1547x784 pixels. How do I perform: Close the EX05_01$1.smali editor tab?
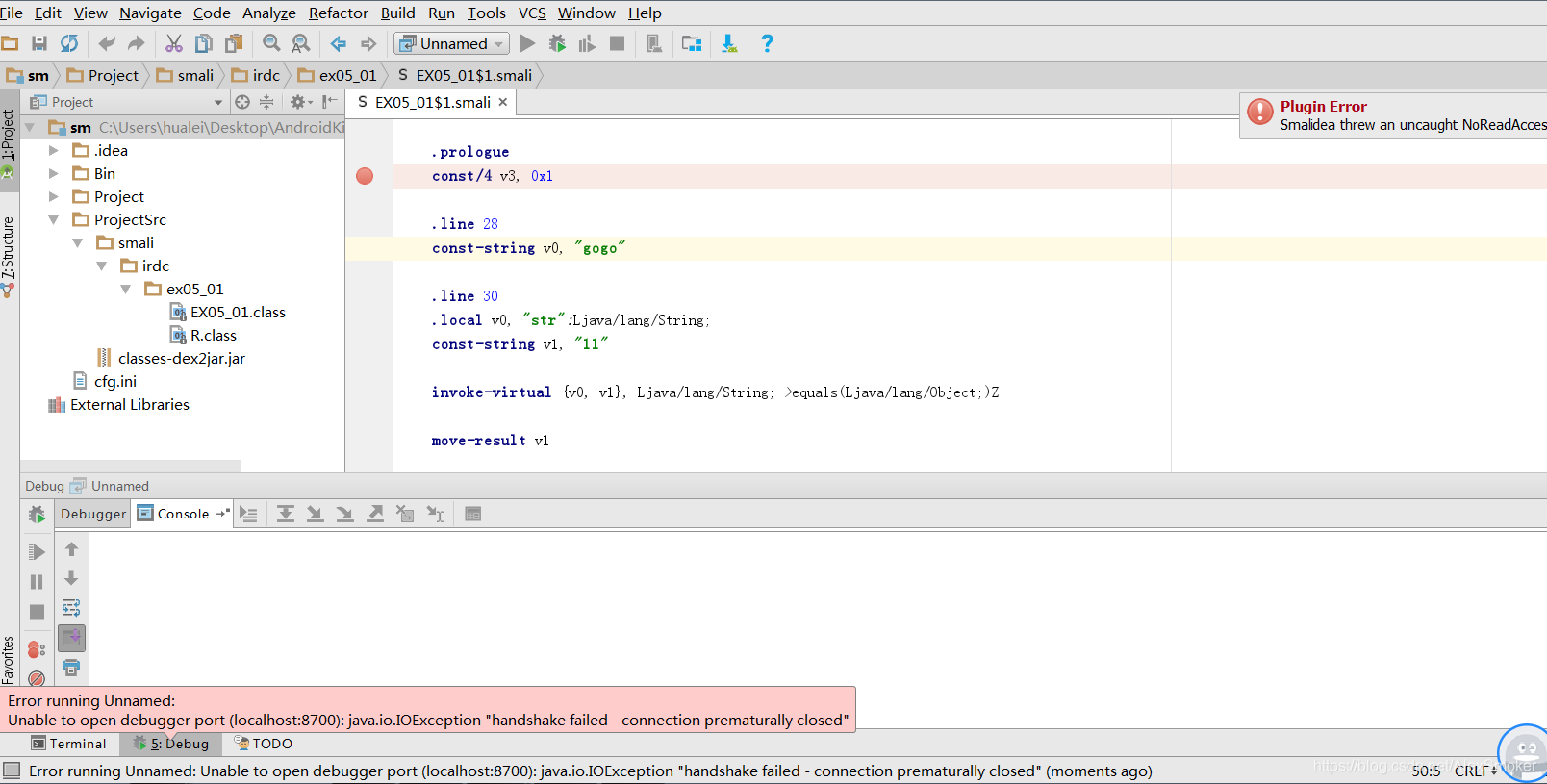[x=502, y=102]
